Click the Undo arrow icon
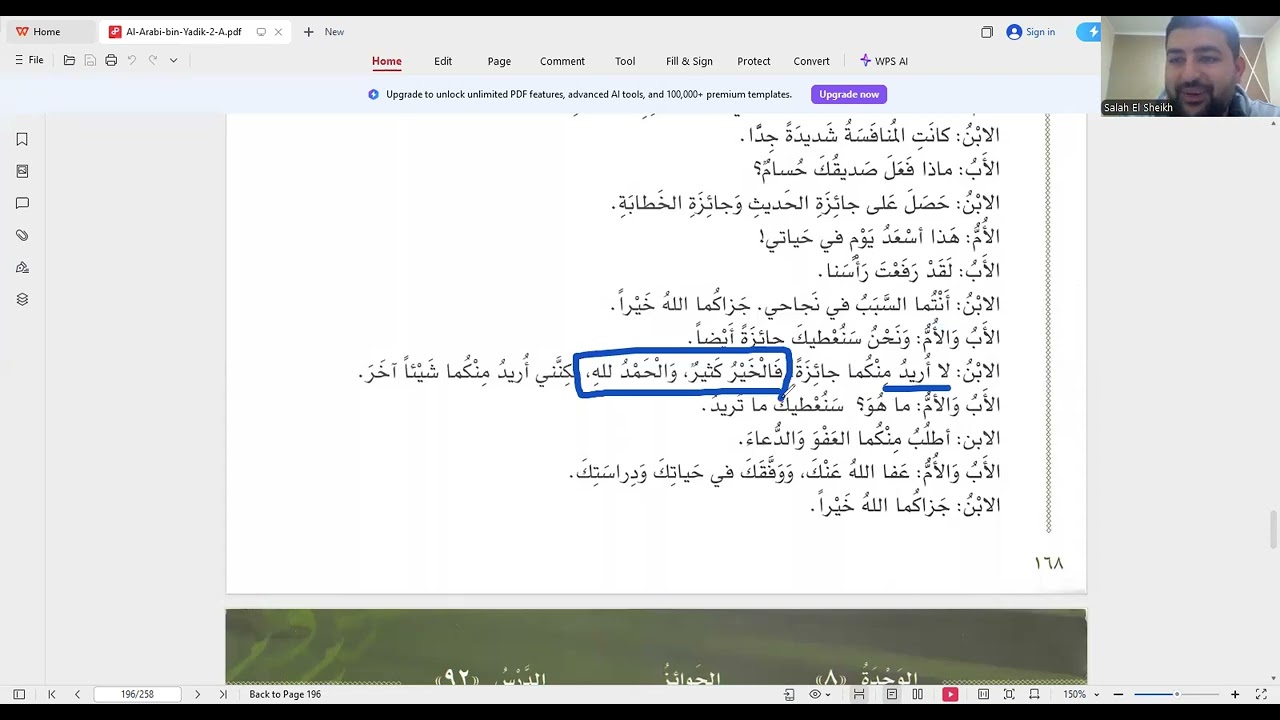 (132, 60)
